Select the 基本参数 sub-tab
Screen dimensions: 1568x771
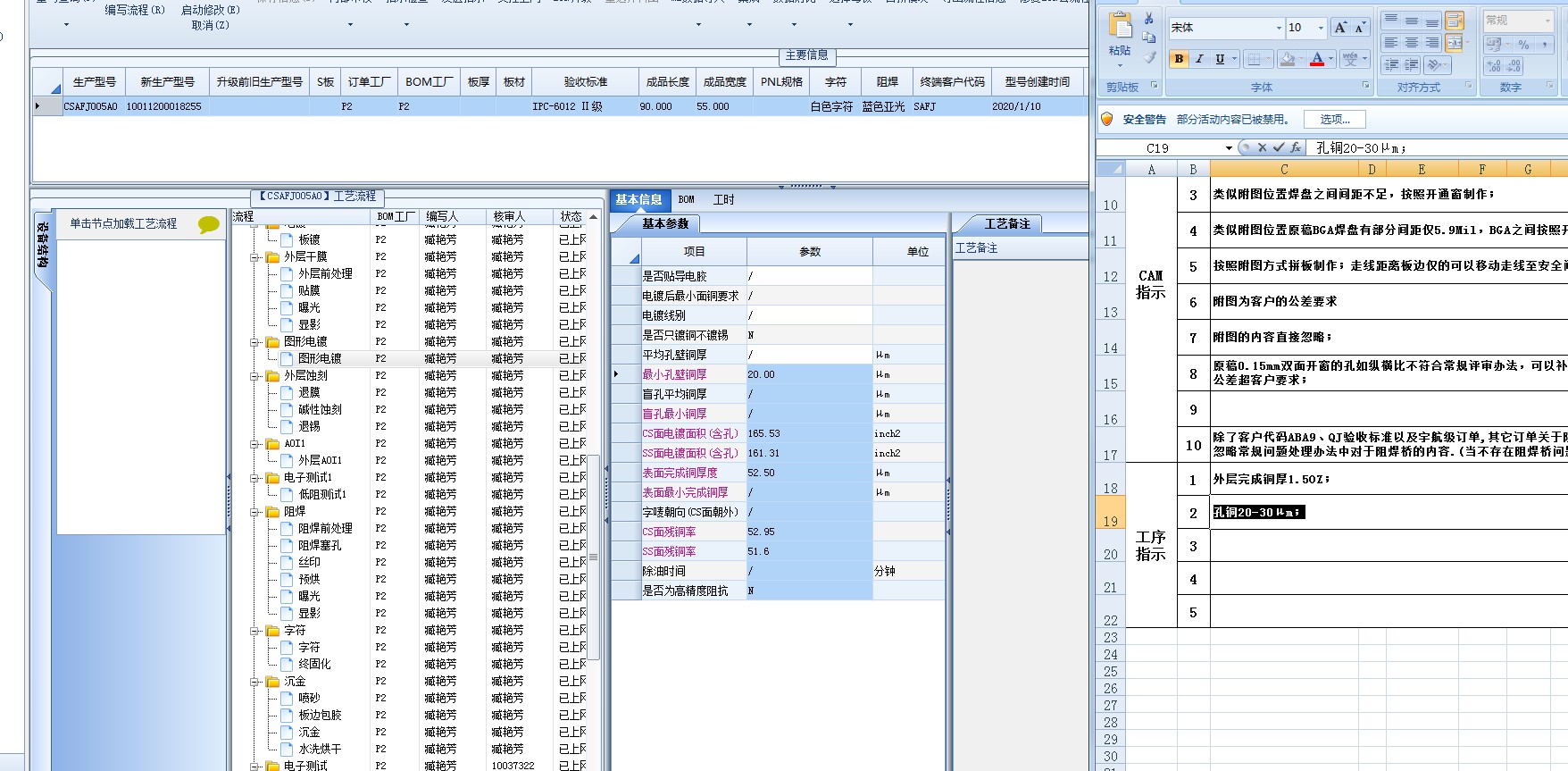point(665,223)
